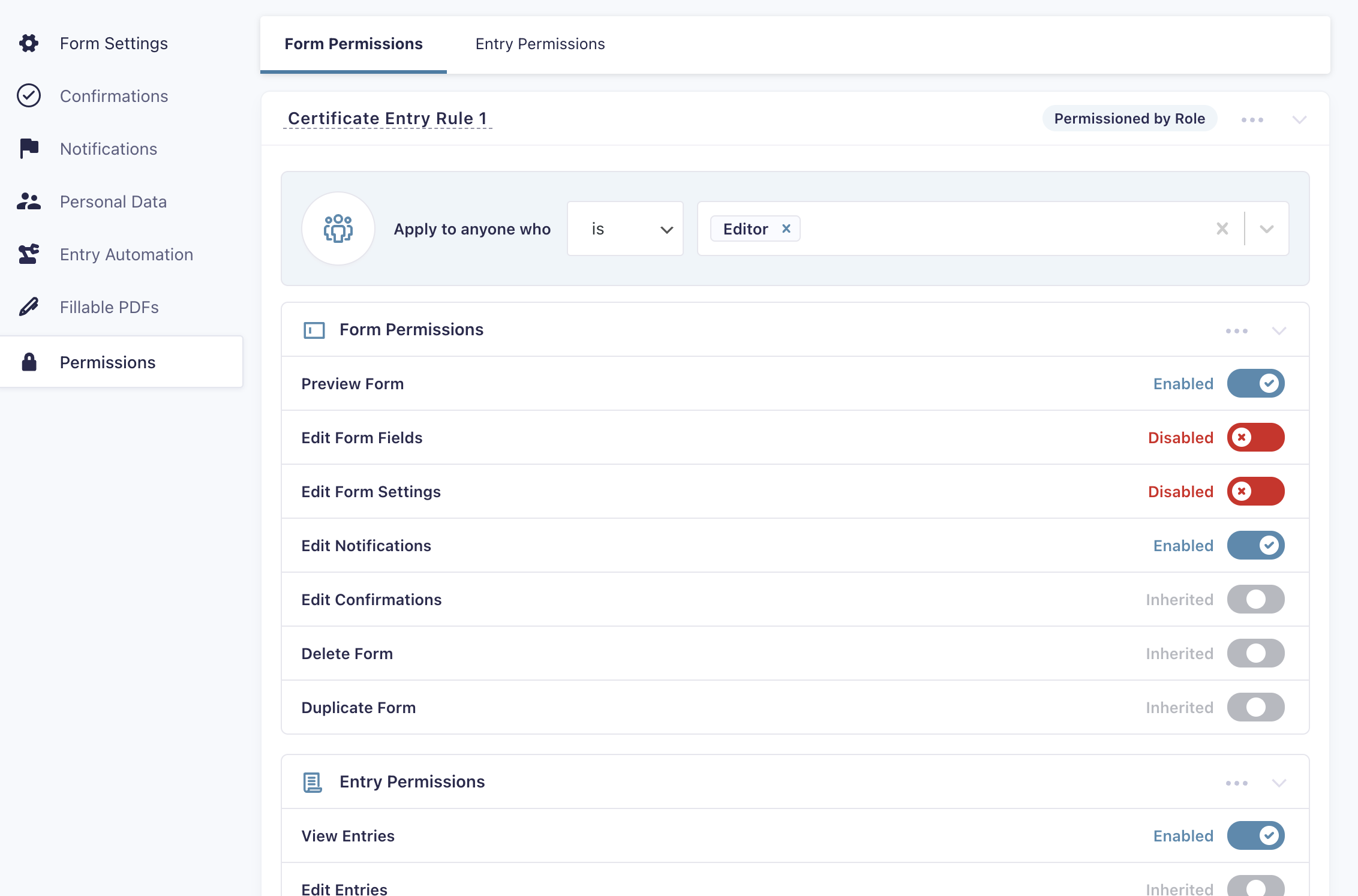Screen dimensions: 1358x896
Task: Open Entry Permissions section three-dot menu
Action: (1236, 783)
